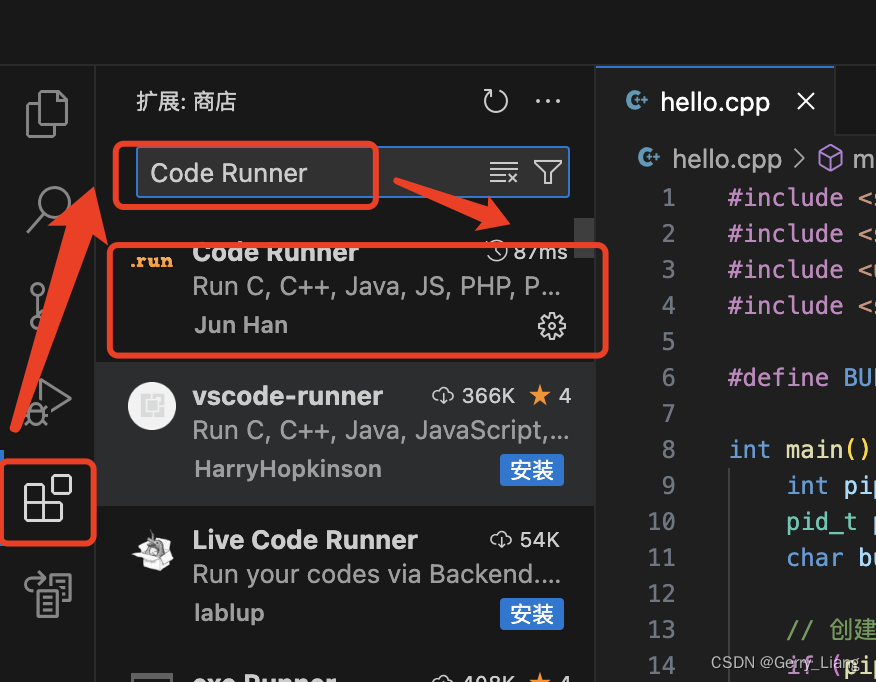Click the Code Runner 87ms activation time

pyautogui.click(x=527, y=252)
